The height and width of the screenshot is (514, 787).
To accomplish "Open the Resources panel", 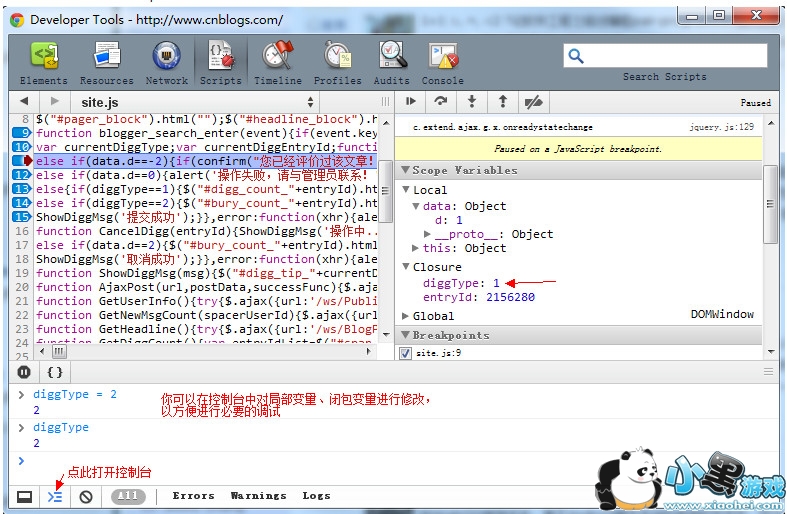I will [106, 62].
